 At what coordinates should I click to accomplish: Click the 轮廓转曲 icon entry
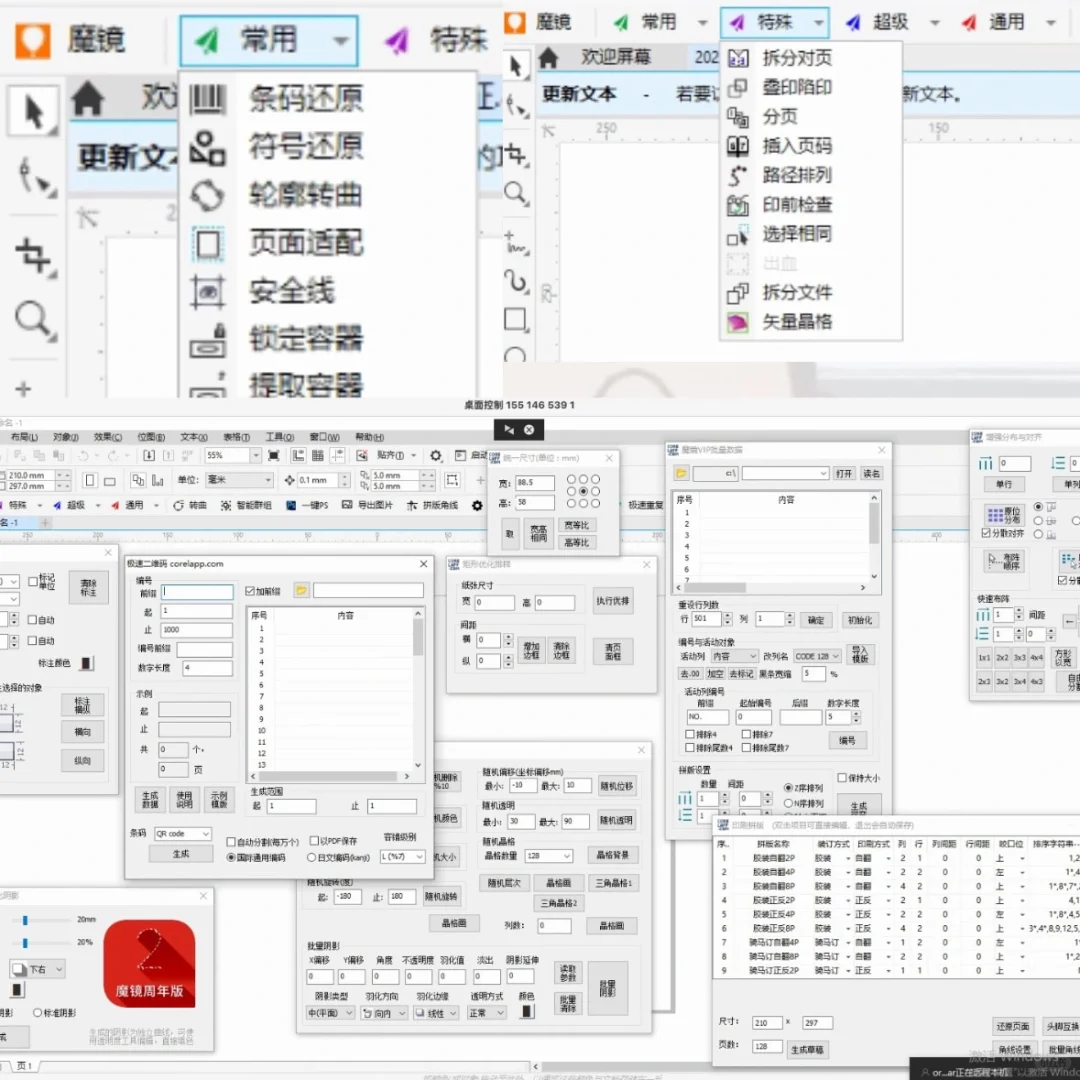207,195
